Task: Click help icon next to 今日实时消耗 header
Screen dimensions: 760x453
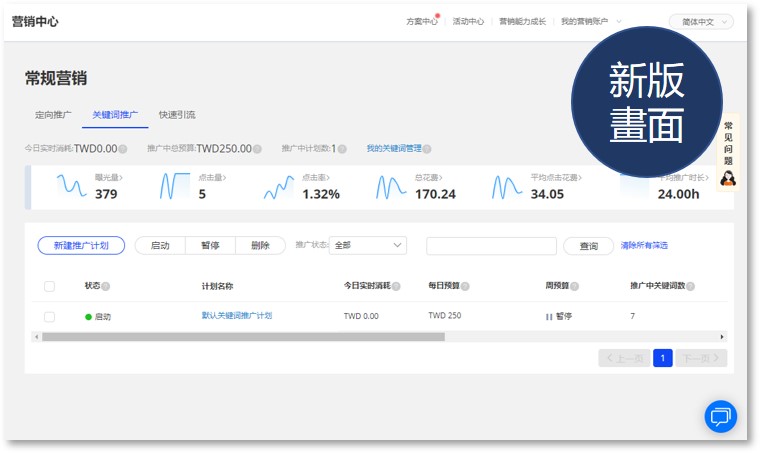Action: [396, 286]
